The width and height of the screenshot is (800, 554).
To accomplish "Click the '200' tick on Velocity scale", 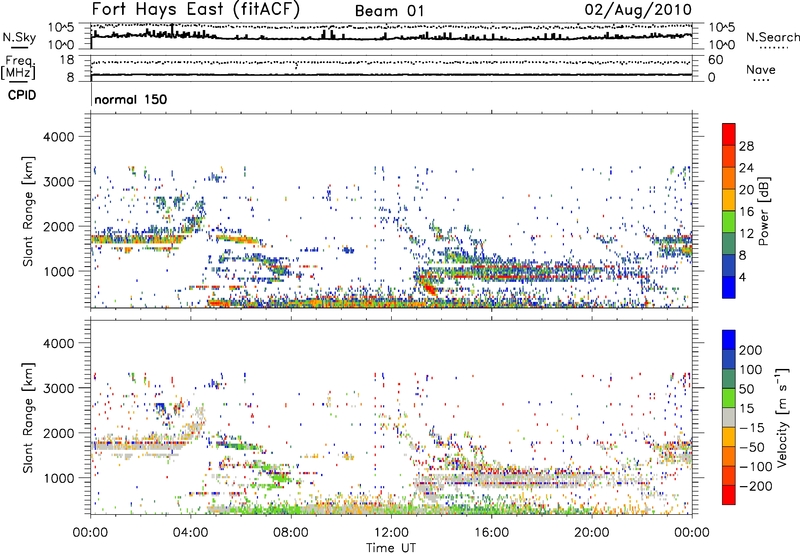I will pyautogui.click(x=751, y=350).
